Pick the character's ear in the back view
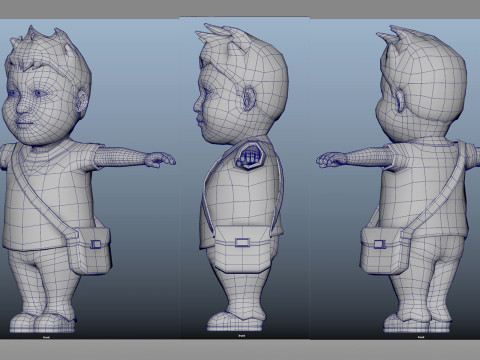Image resolution: width=480 pixels, height=360 pixels. tap(400, 100)
